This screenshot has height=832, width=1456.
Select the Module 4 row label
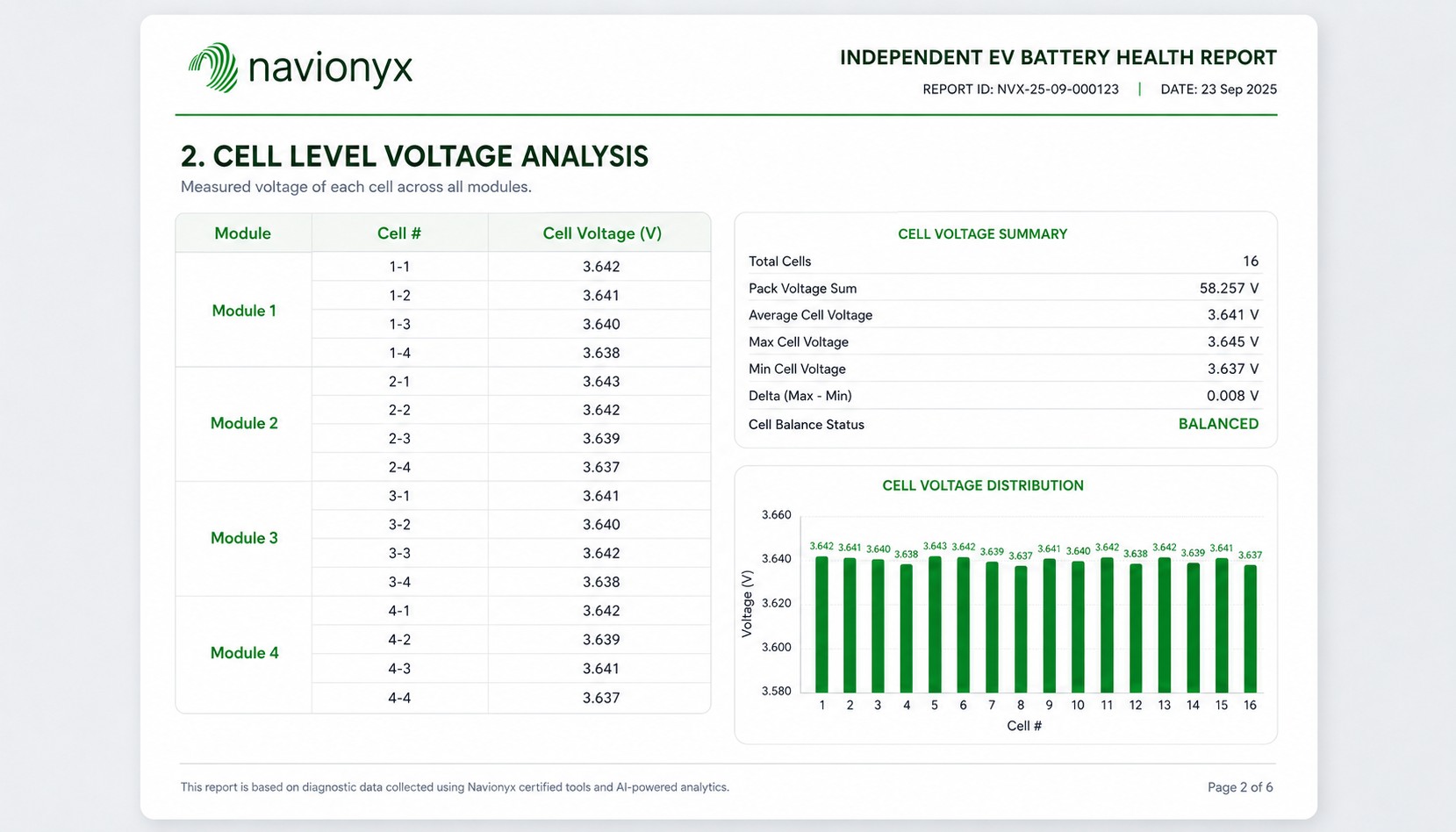click(244, 653)
